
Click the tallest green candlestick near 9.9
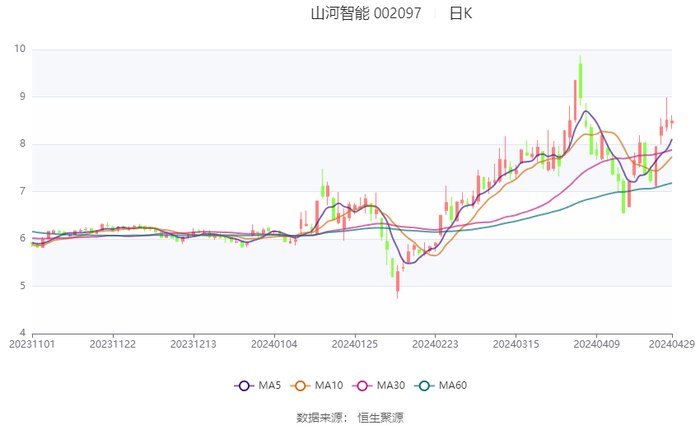(580, 80)
